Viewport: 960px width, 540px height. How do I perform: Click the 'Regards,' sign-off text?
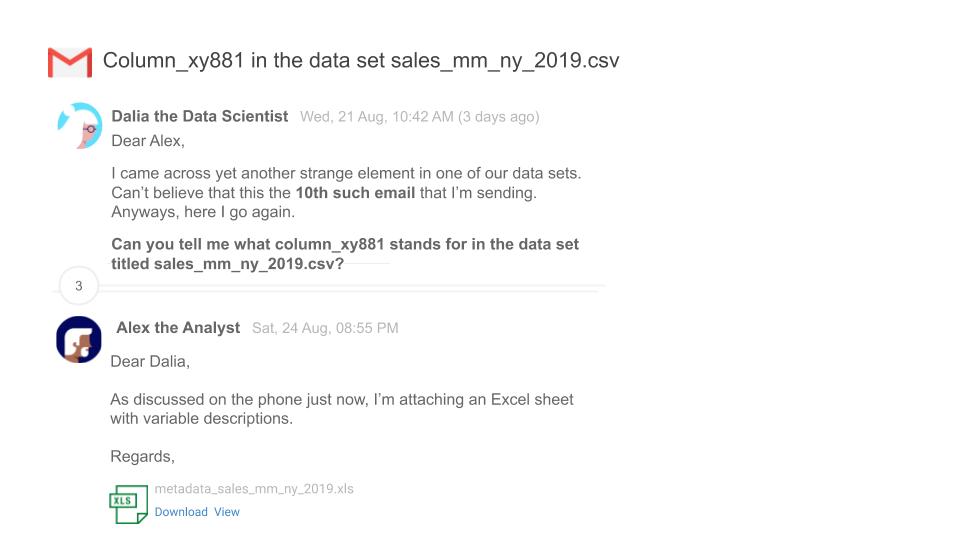tap(142, 456)
